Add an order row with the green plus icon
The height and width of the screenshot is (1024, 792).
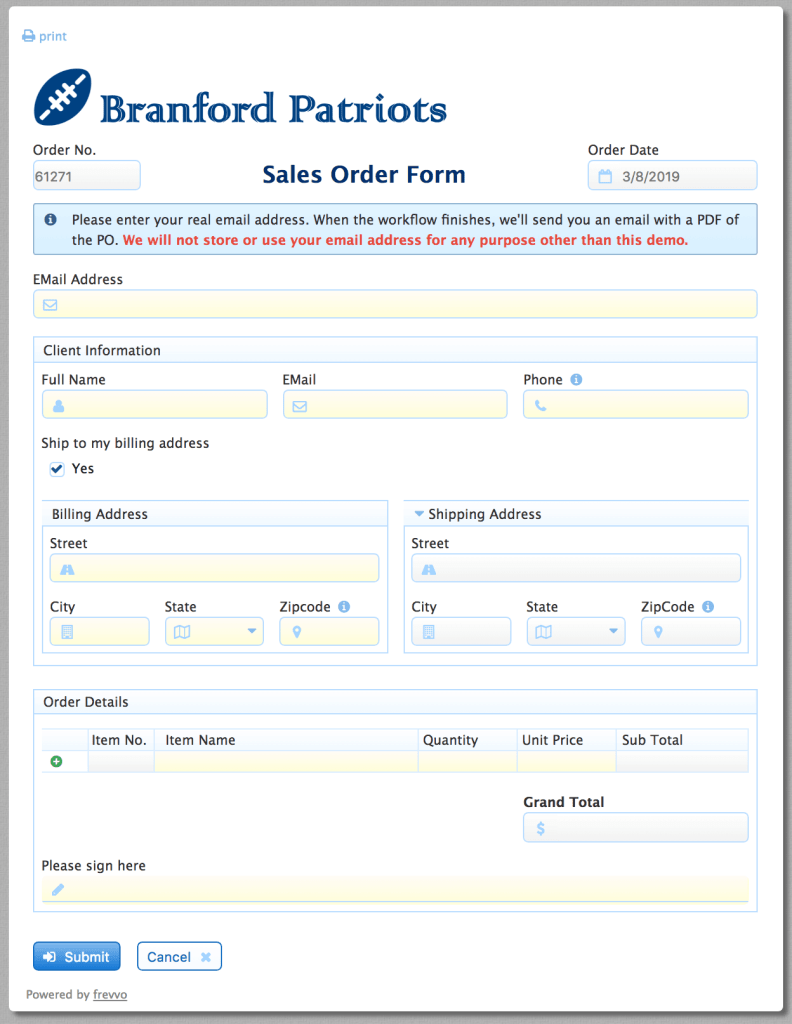point(57,761)
